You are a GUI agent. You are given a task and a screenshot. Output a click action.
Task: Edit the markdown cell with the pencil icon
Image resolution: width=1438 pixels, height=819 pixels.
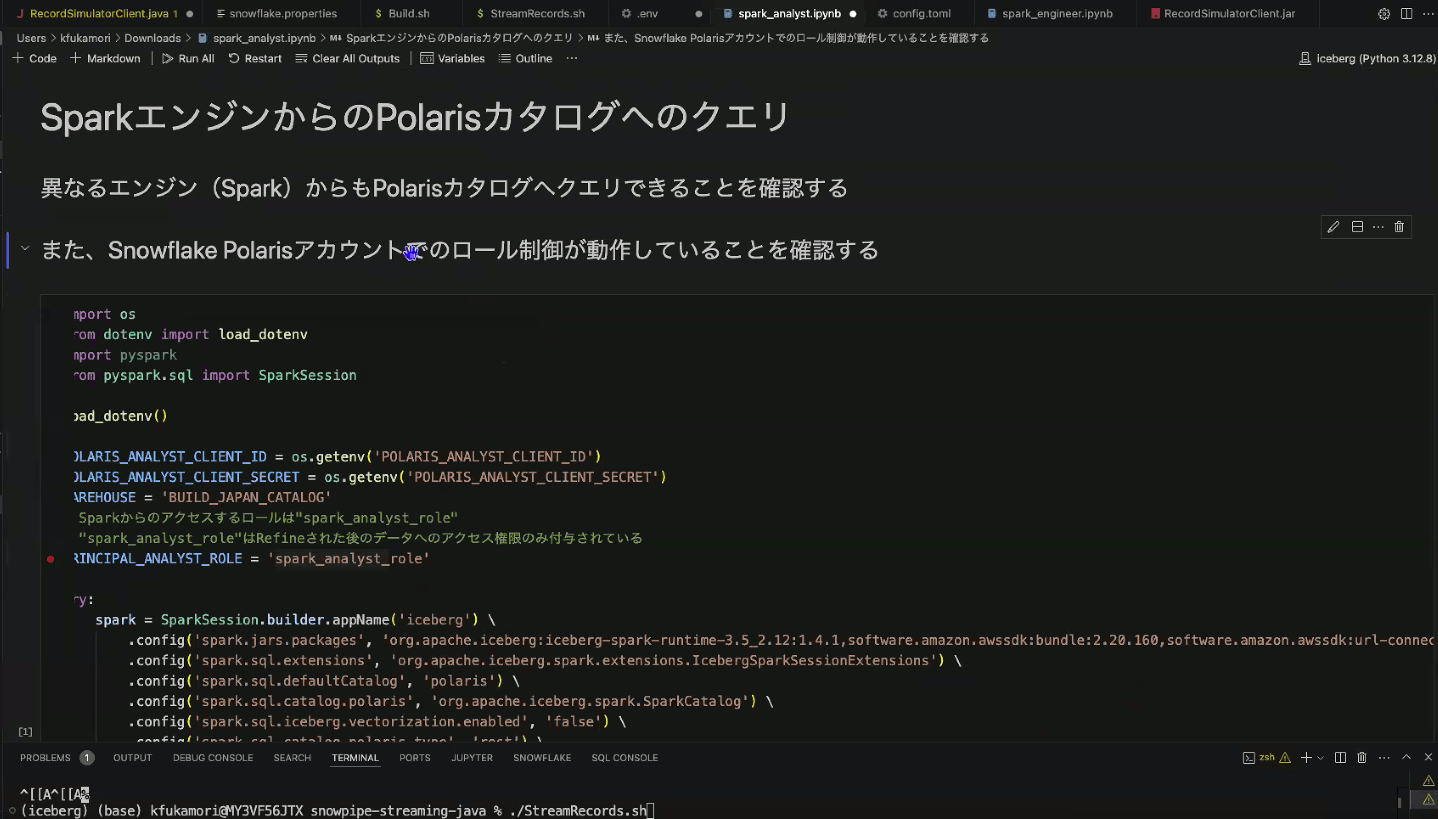pos(1333,227)
